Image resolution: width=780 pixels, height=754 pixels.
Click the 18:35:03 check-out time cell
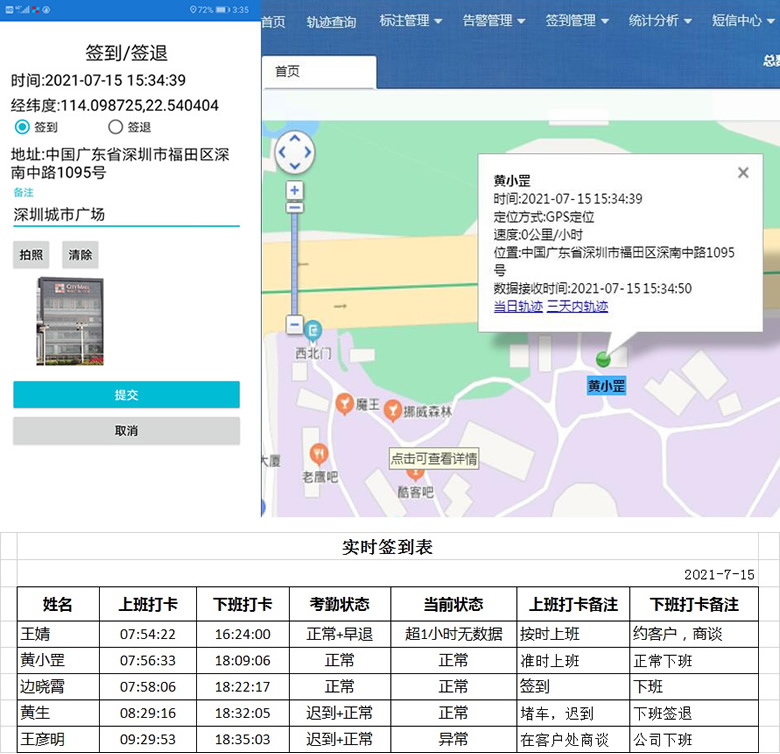[243, 739]
